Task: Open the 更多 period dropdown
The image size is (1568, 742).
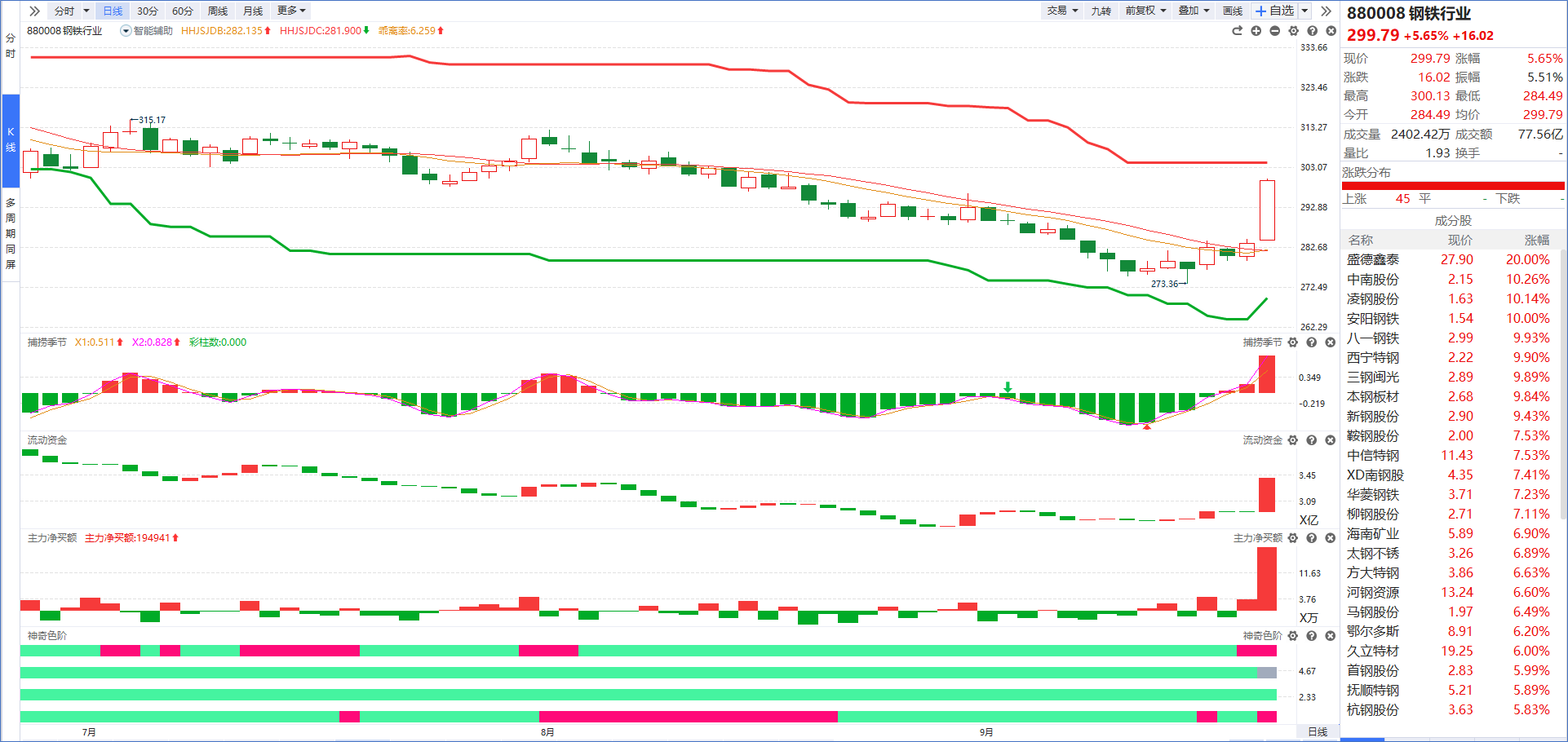Action: pos(291,11)
